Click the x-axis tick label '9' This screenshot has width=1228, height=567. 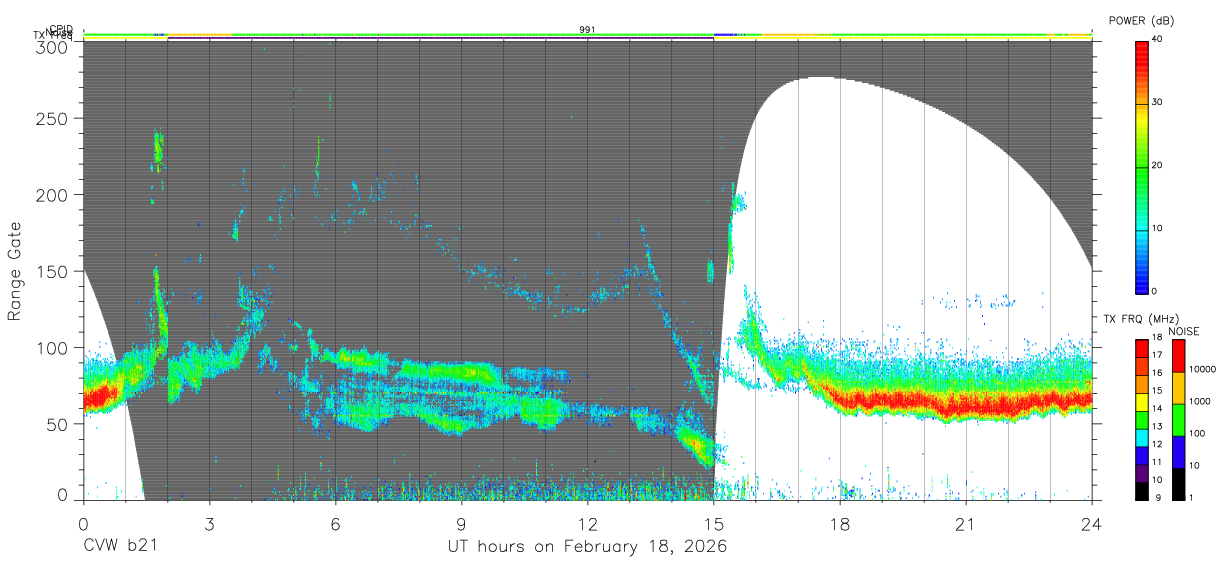pos(461,524)
